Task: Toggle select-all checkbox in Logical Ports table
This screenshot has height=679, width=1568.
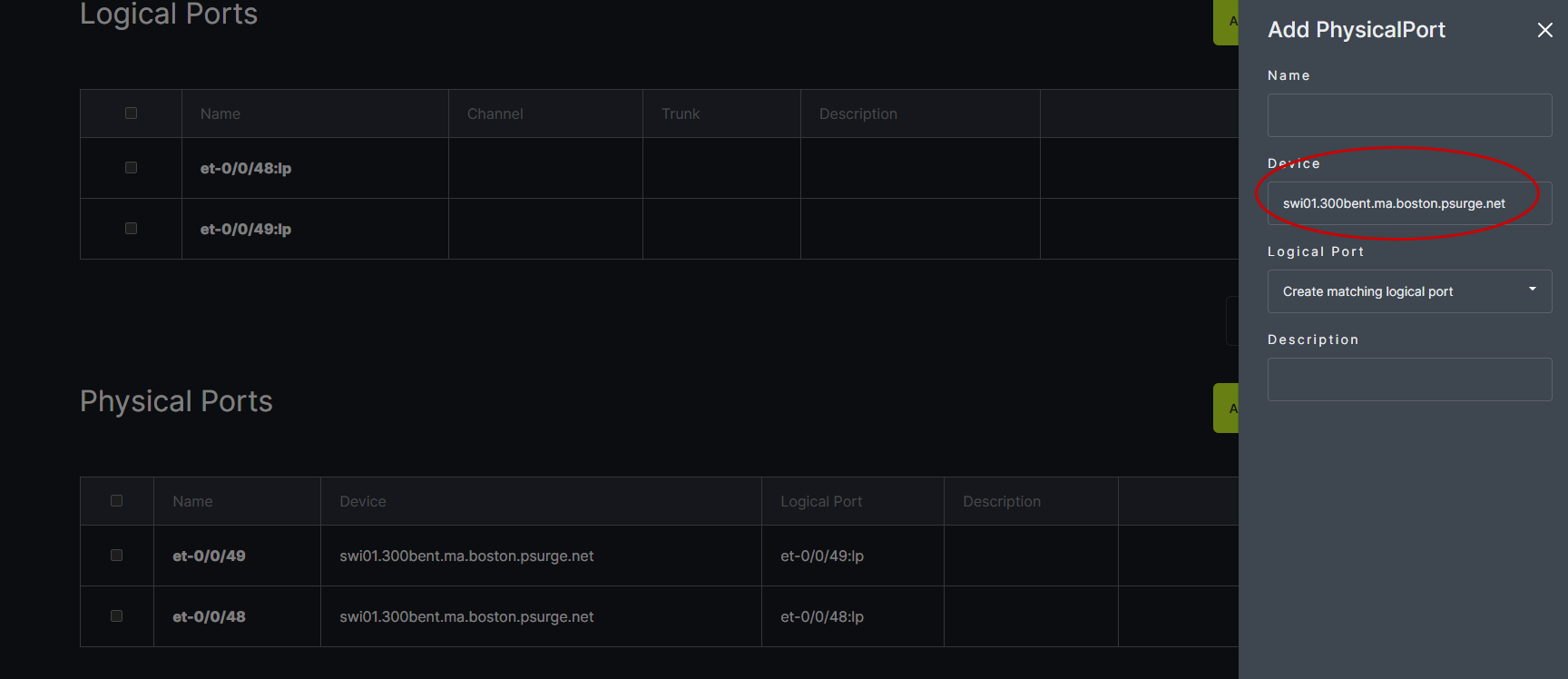Action: point(131,113)
